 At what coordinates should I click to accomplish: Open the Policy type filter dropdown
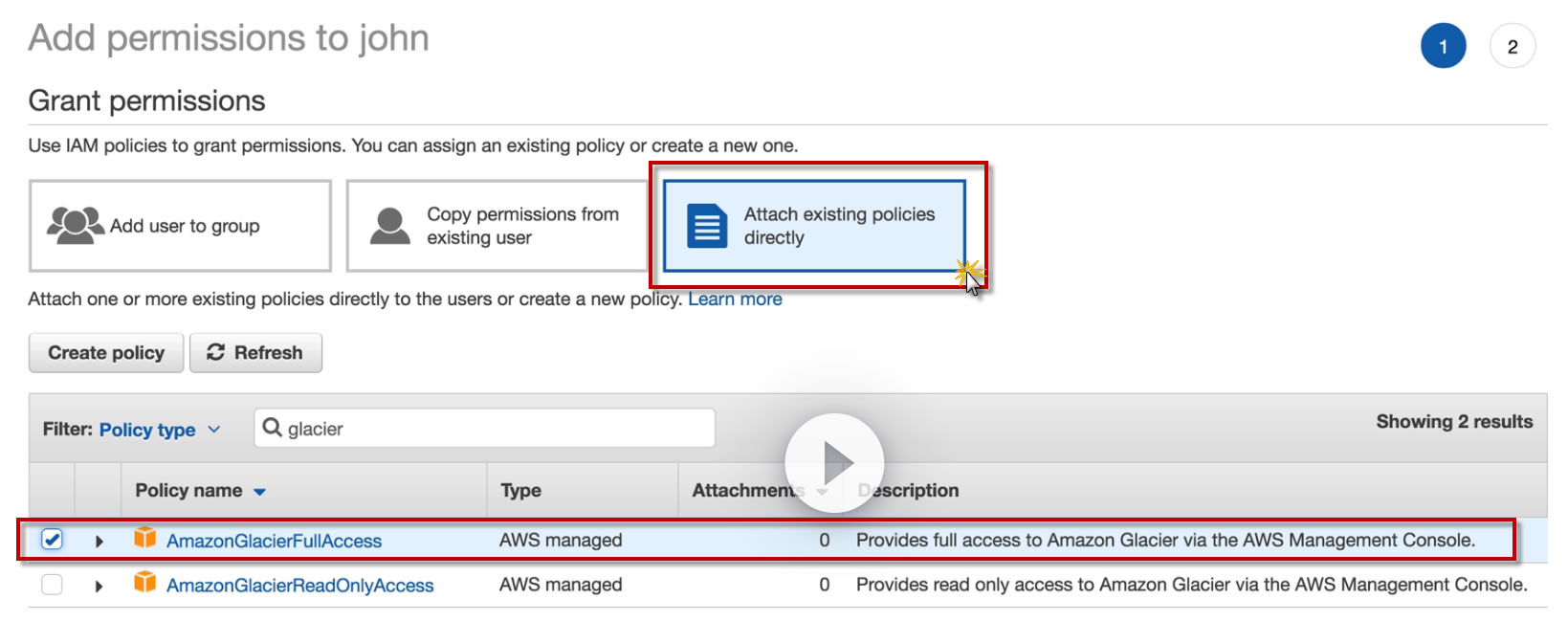160,430
